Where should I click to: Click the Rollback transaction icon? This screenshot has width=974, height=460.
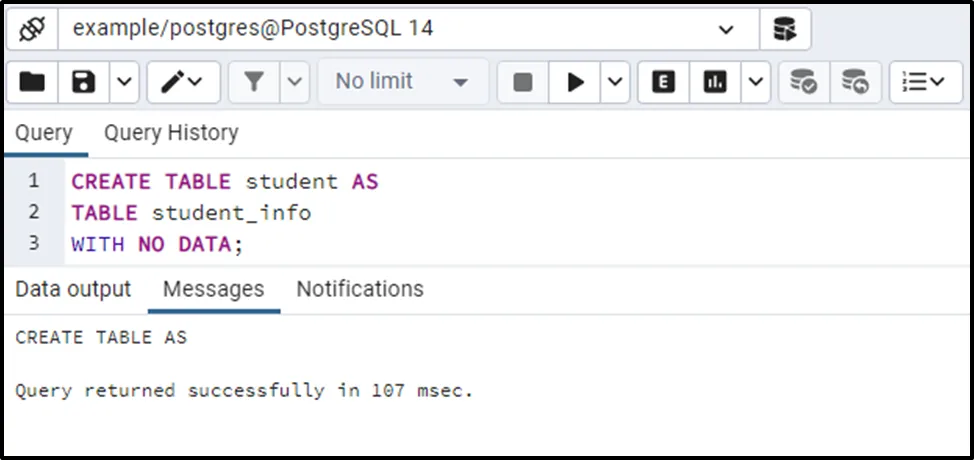coord(855,82)
